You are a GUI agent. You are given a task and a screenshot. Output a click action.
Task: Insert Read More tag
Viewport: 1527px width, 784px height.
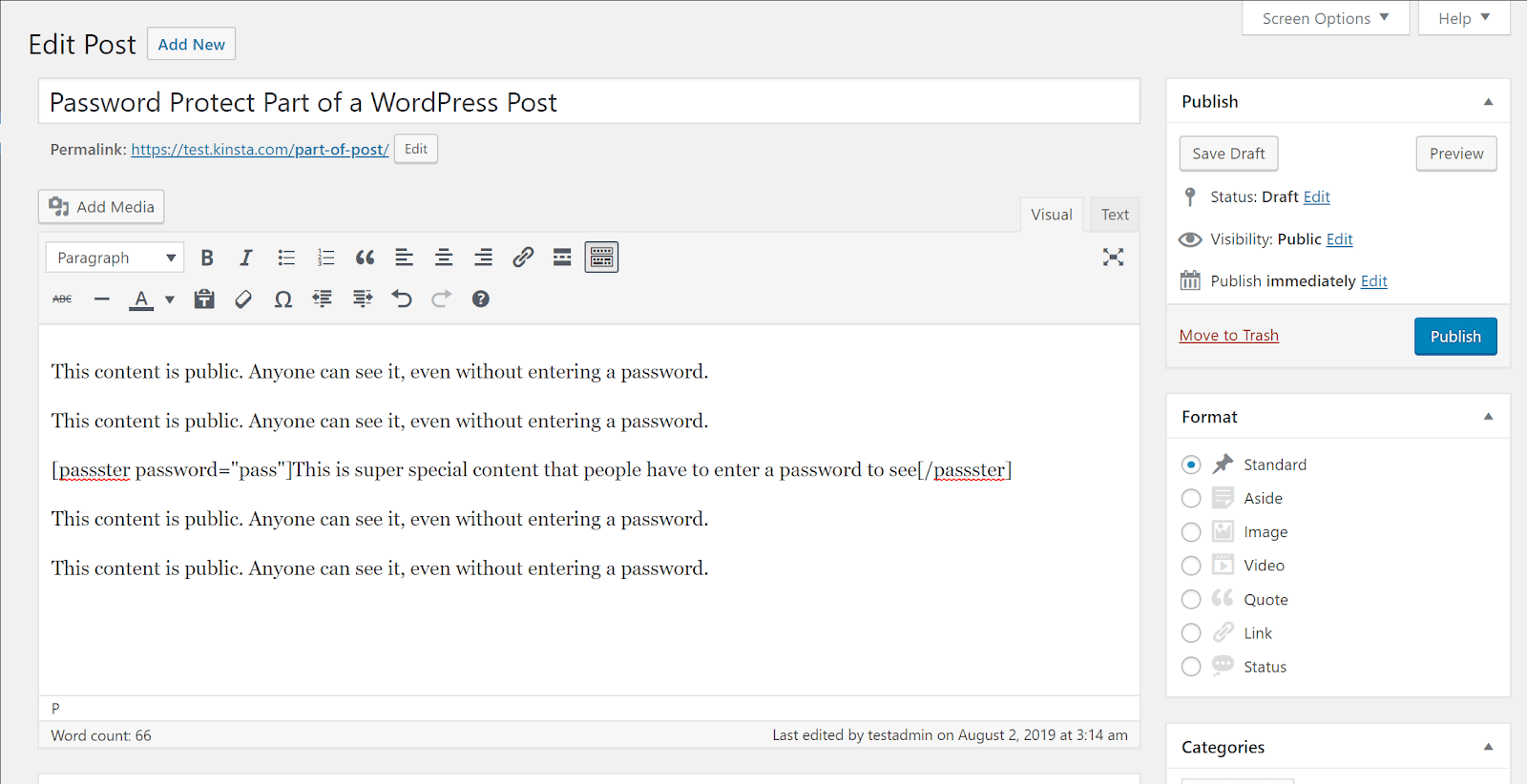coord(562,258)
